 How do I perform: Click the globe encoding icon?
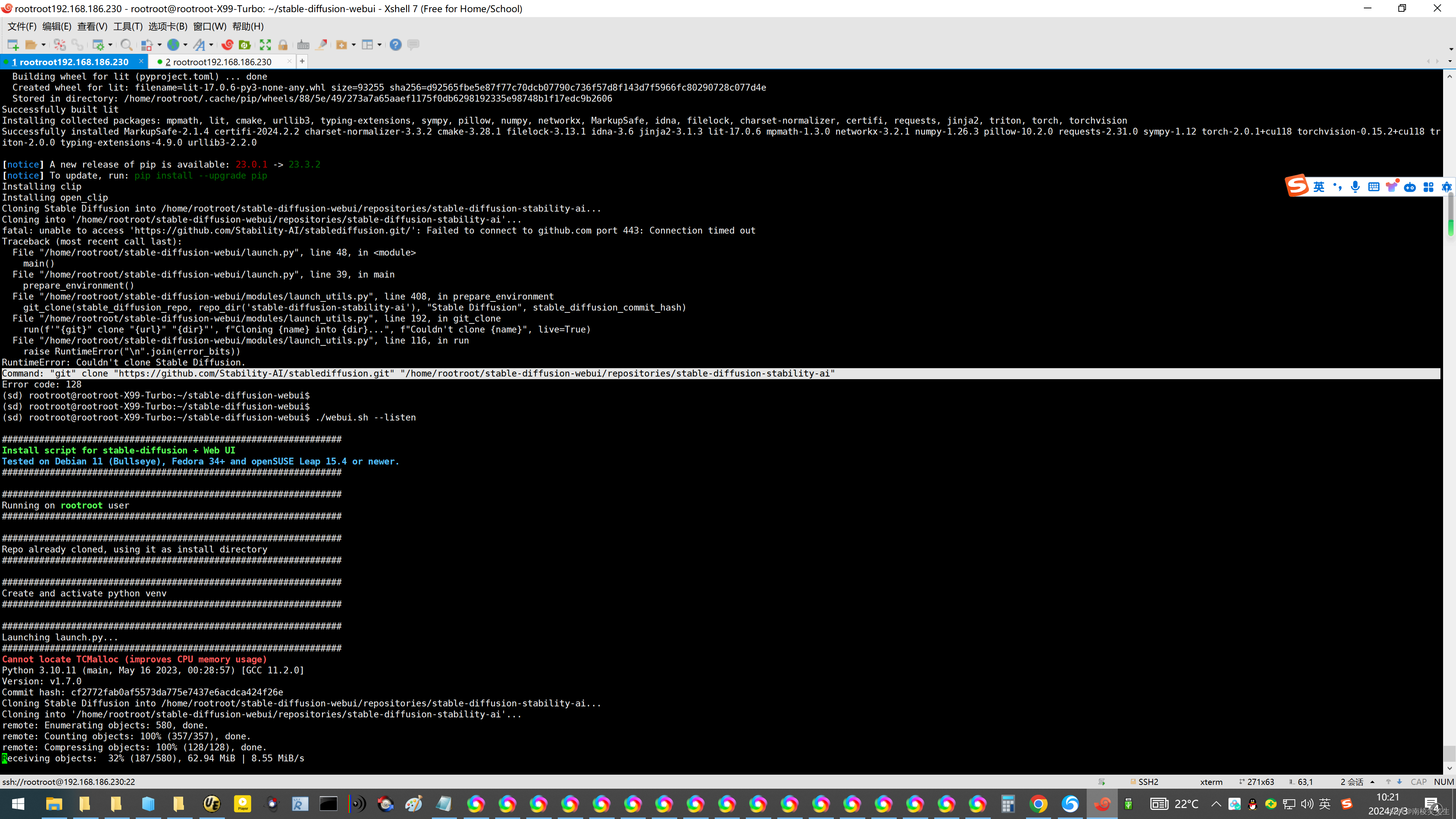point(174,45)
